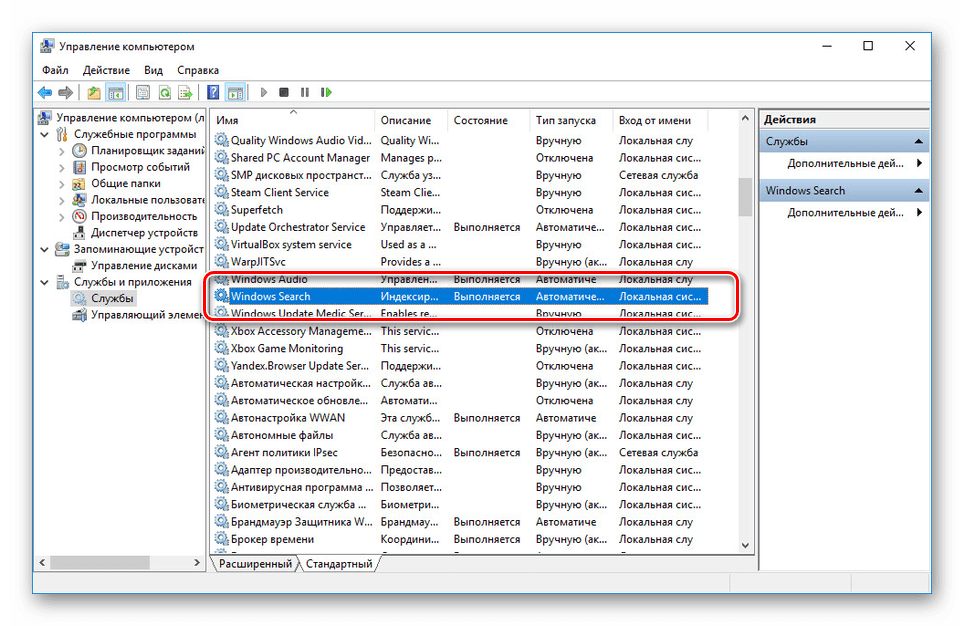964x626 pixels.
Task: Expand the Планировщик заданий tree node
Action: click(x=62, y=151)
